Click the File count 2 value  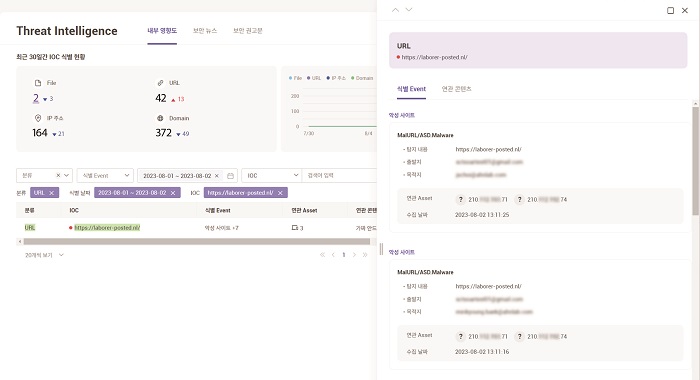pos(36,98)
